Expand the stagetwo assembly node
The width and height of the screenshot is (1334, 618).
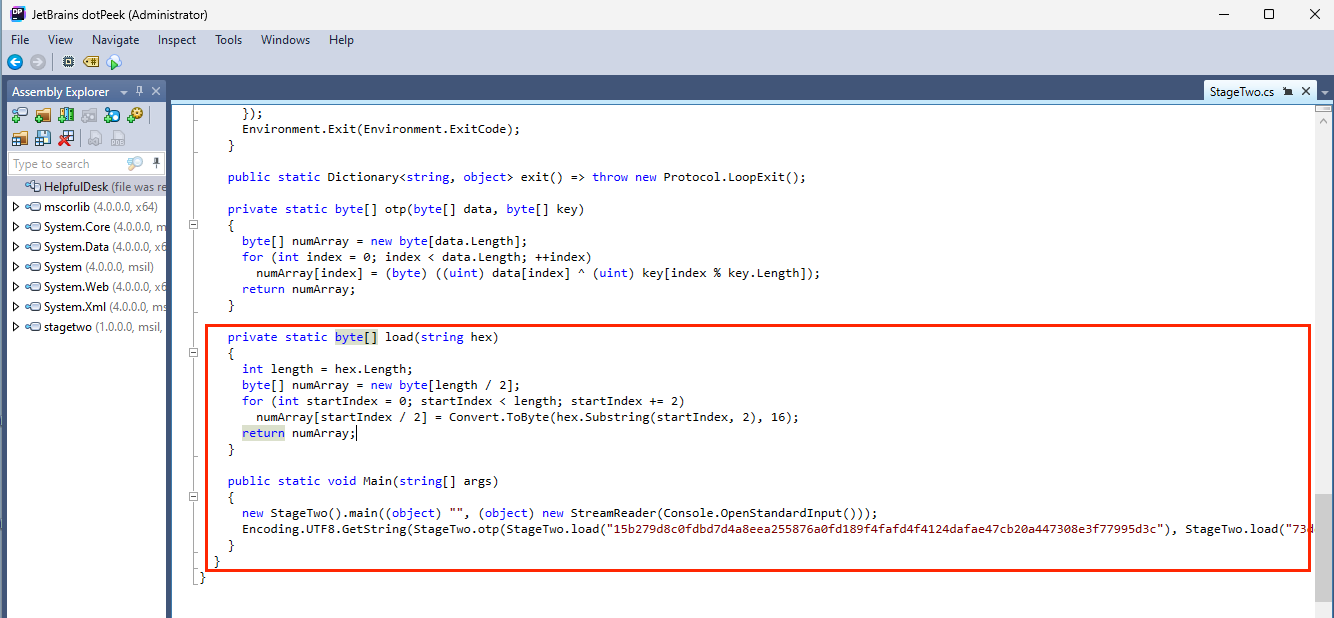(14, 326)
